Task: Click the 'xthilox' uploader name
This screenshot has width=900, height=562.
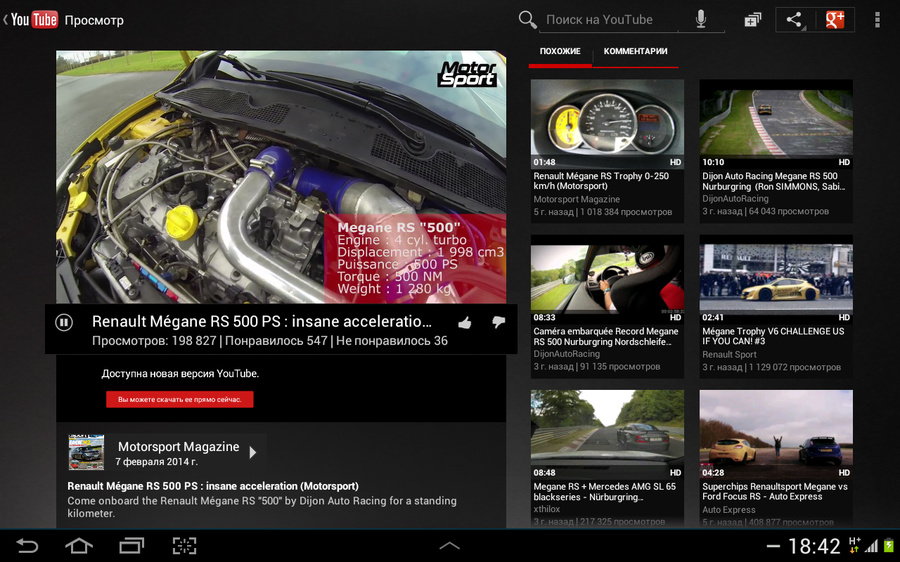Action: [546, 509]
